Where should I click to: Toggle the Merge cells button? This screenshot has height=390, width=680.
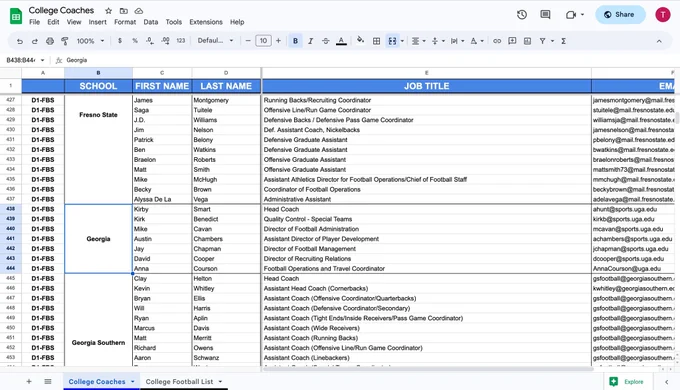[392, 41]
